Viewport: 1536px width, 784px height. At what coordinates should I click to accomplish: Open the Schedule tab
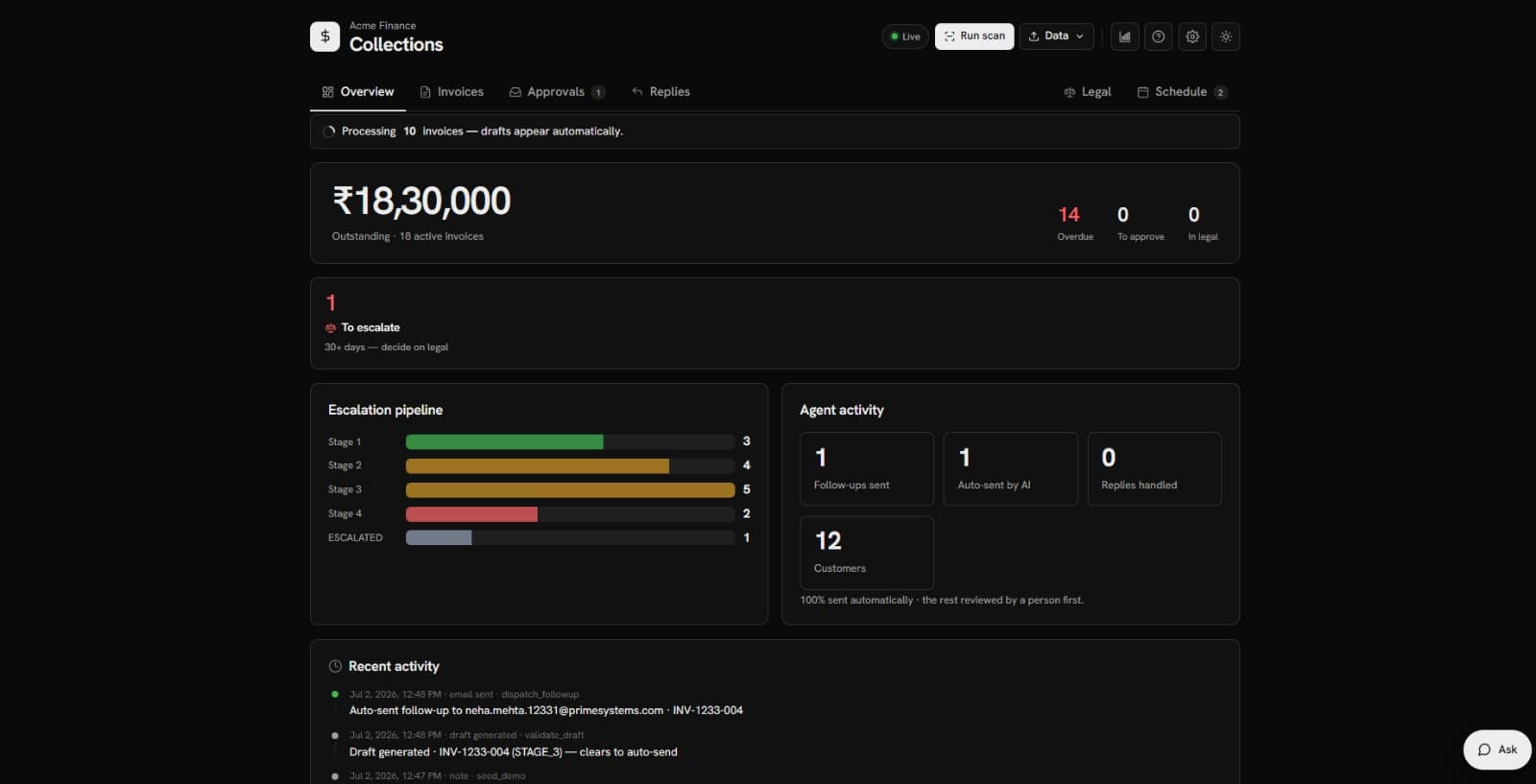tap(1182, 92)
